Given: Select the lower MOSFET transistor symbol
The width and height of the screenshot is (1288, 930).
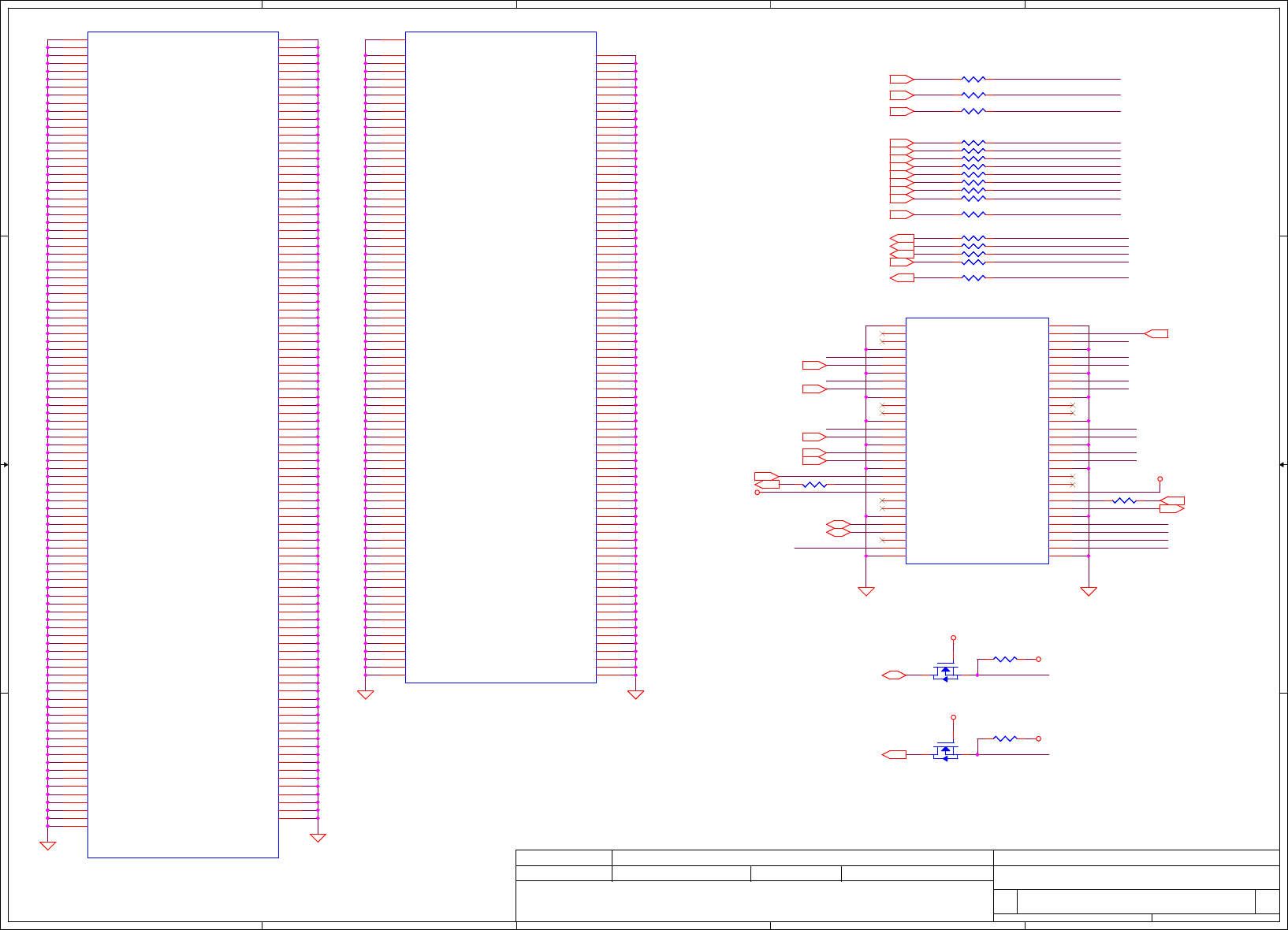Looking at the screenshot, I should tap(945, 750).
